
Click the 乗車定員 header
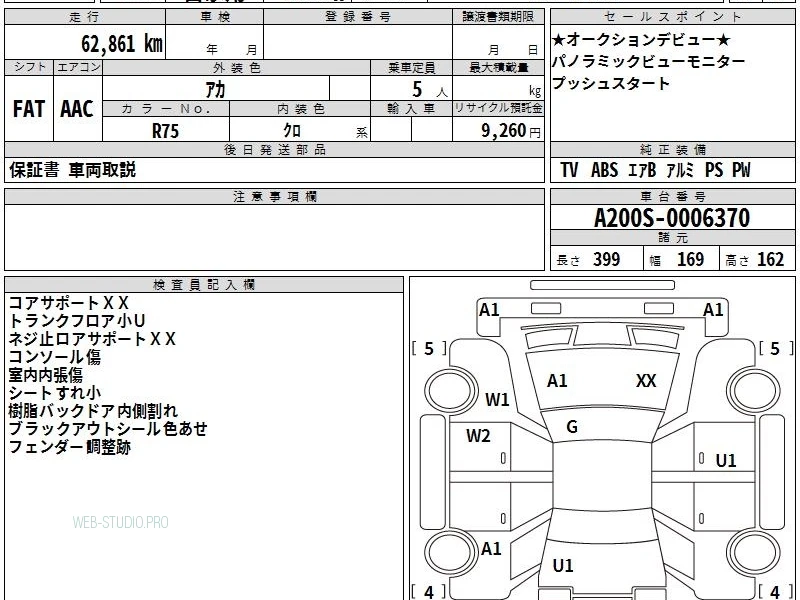pos(411,68)
